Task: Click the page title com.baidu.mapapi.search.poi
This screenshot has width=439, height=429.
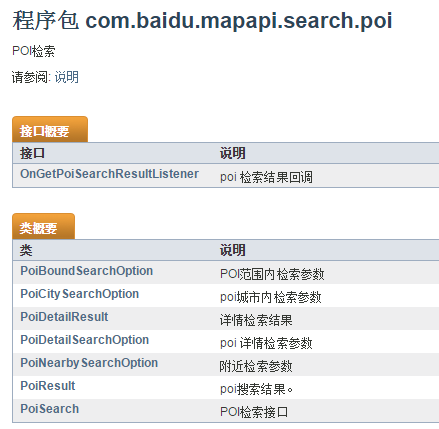Action: pos(239,20)
